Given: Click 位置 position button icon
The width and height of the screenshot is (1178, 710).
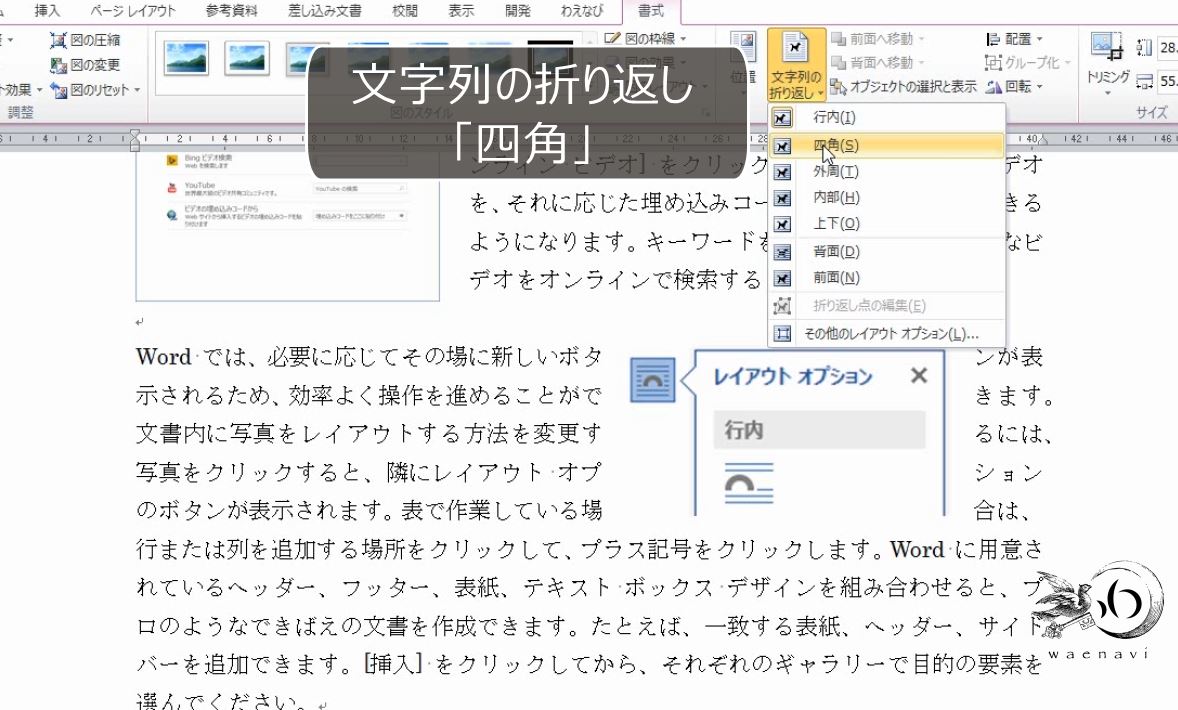Looking at the screenshot, I should (742, 47).
